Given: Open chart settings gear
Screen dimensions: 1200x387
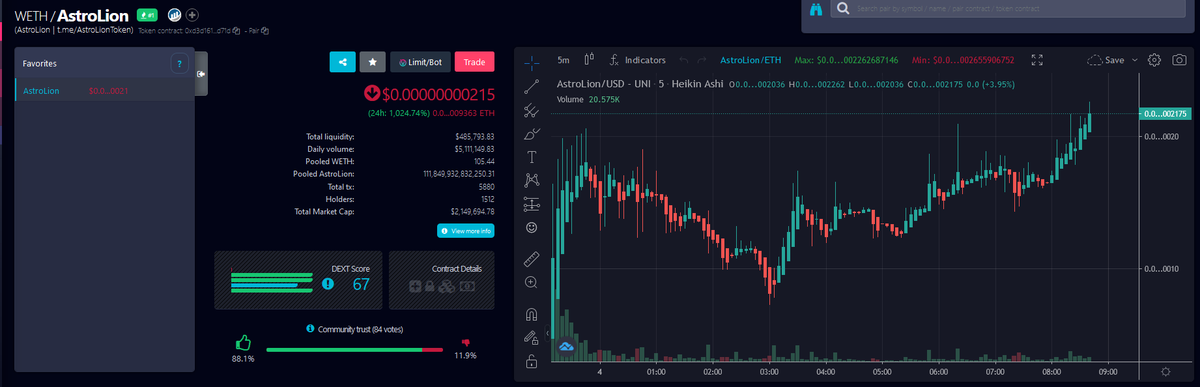Looking at the screenshot, I should 1154,60.
